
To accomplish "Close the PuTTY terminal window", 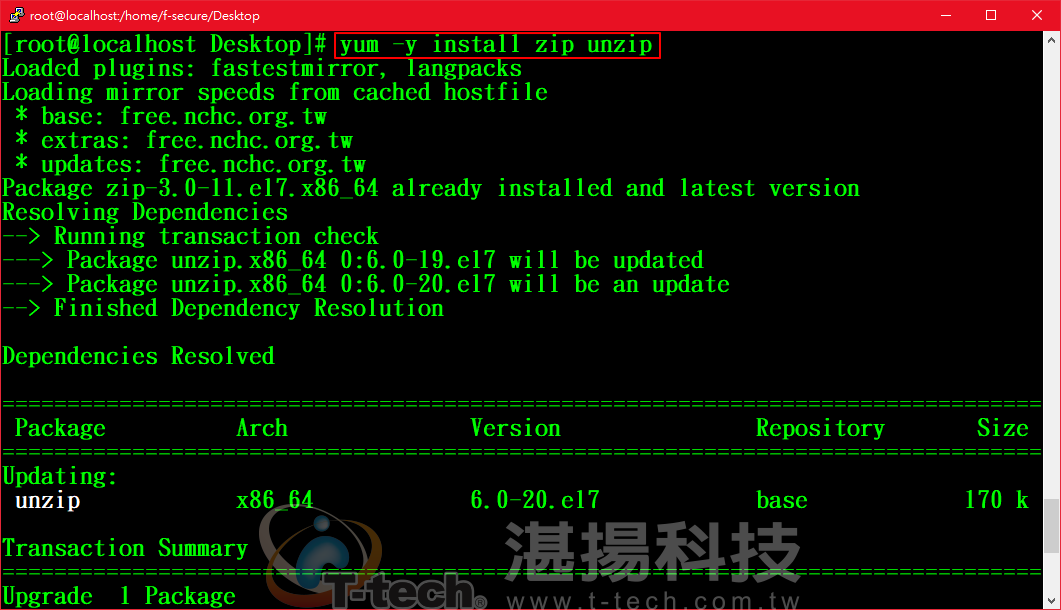I will pos(1037,15).
